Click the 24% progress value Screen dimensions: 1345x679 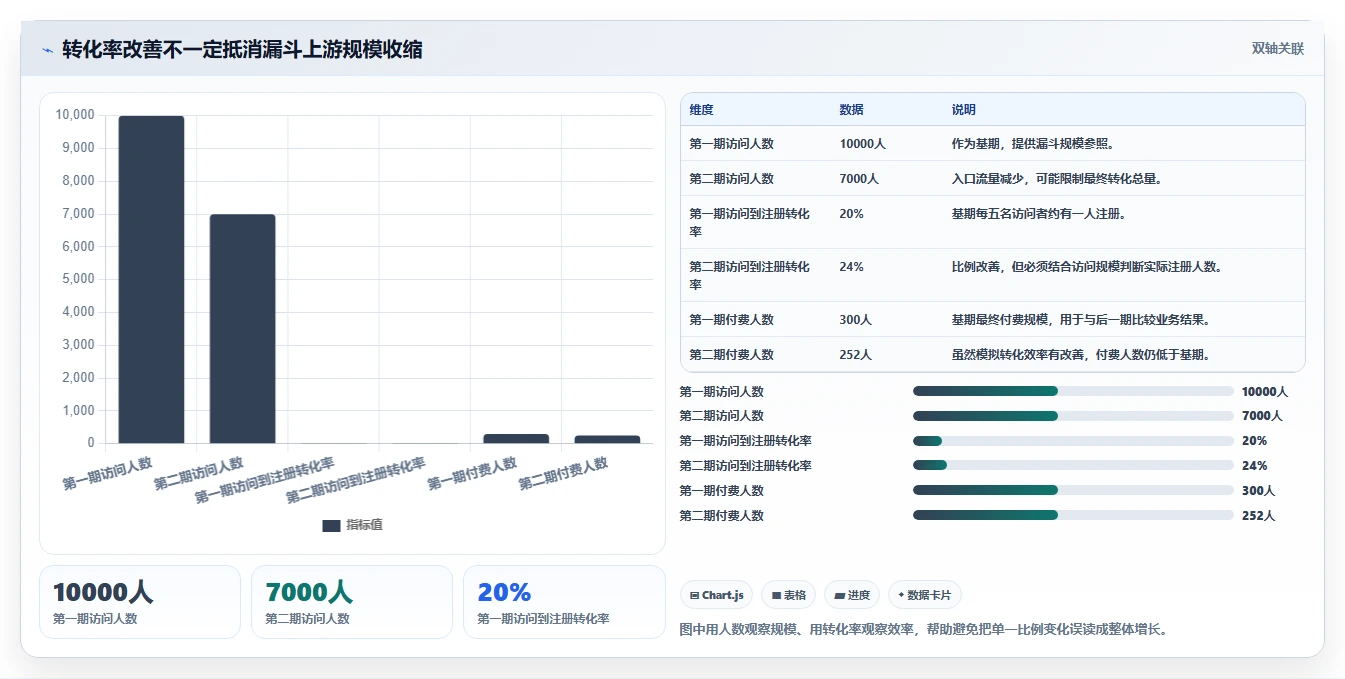[1254, 465]
